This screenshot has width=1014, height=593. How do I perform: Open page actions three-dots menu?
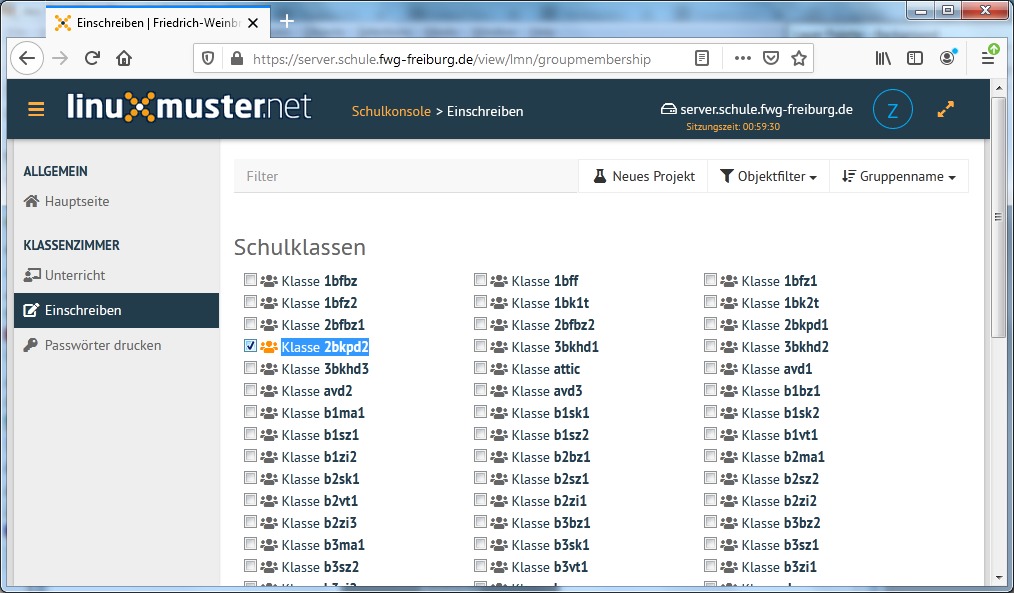click(742, 58)
